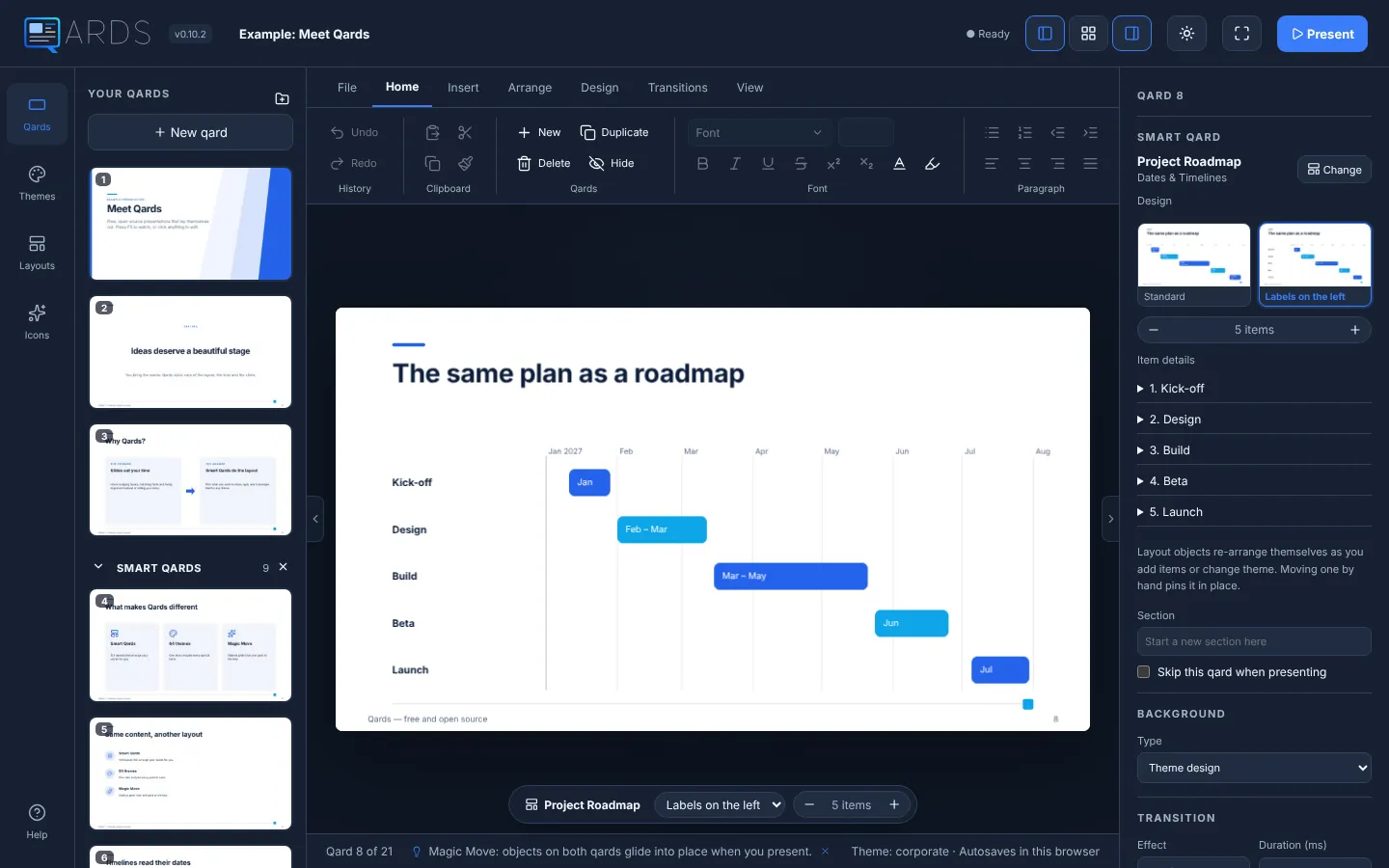Image resolution: width=1389 pixels, height=868 pixels.
Task: Toggle underline formatting
Action: (768, 163)
